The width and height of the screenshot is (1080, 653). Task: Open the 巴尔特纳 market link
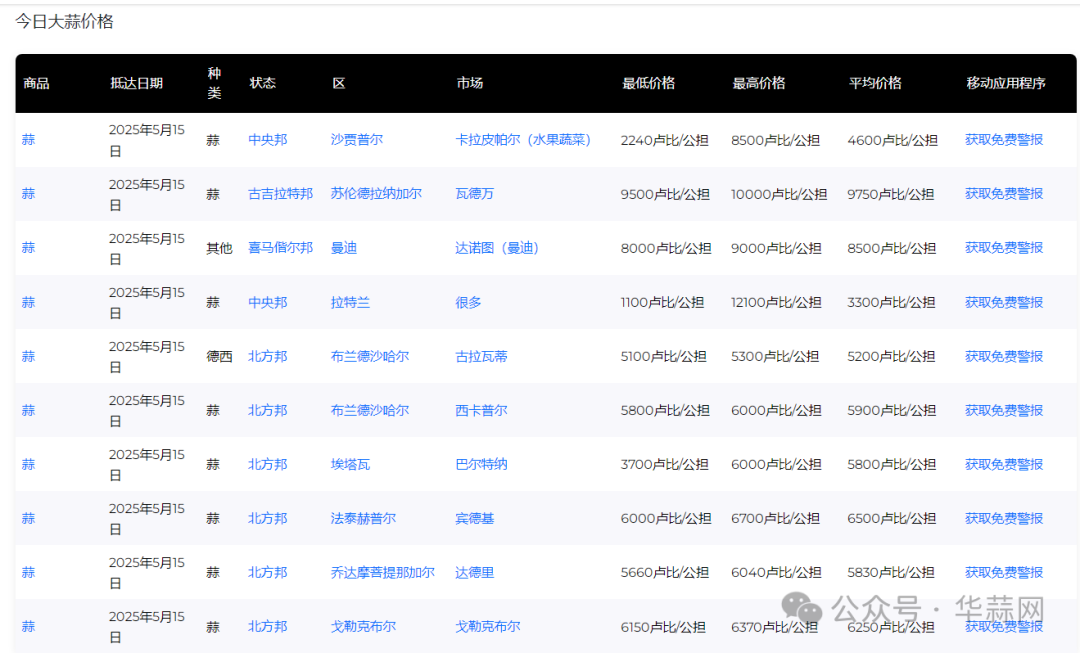tap(481, 464)
